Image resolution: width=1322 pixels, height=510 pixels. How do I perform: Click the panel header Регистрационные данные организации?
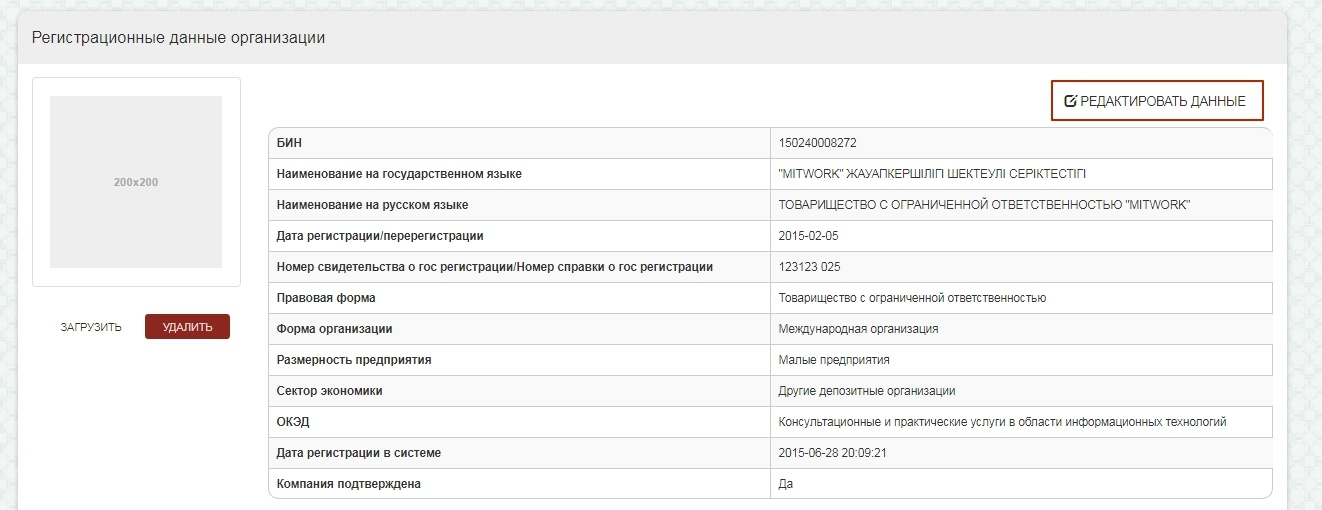[178, 38]
